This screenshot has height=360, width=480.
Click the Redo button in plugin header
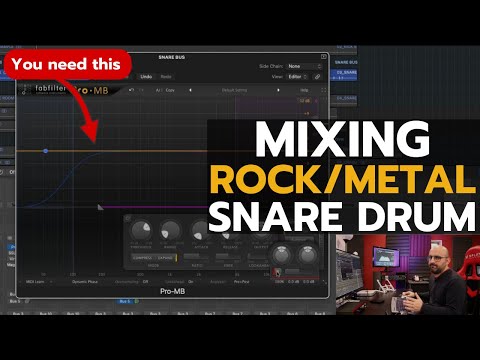pyautogui.click(x=166, y=77)
